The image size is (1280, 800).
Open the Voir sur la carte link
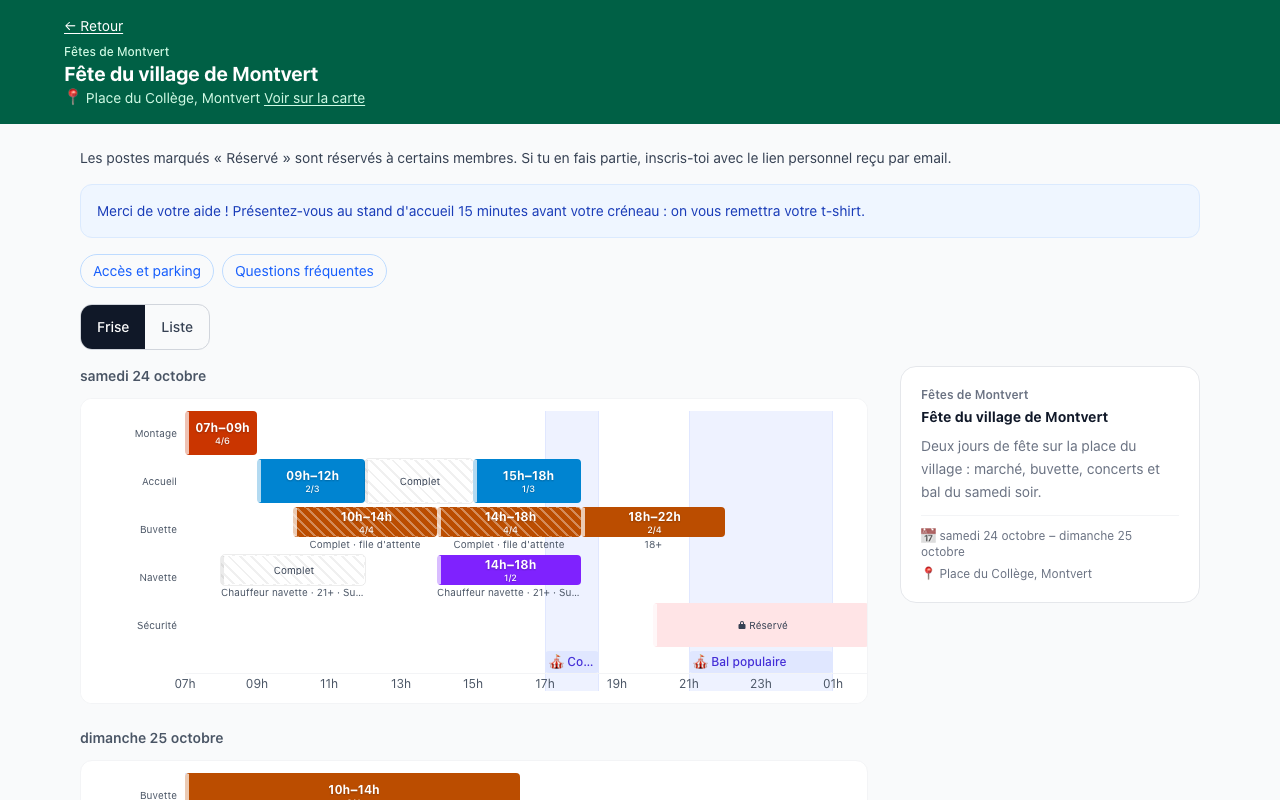[x=314, y=98]
